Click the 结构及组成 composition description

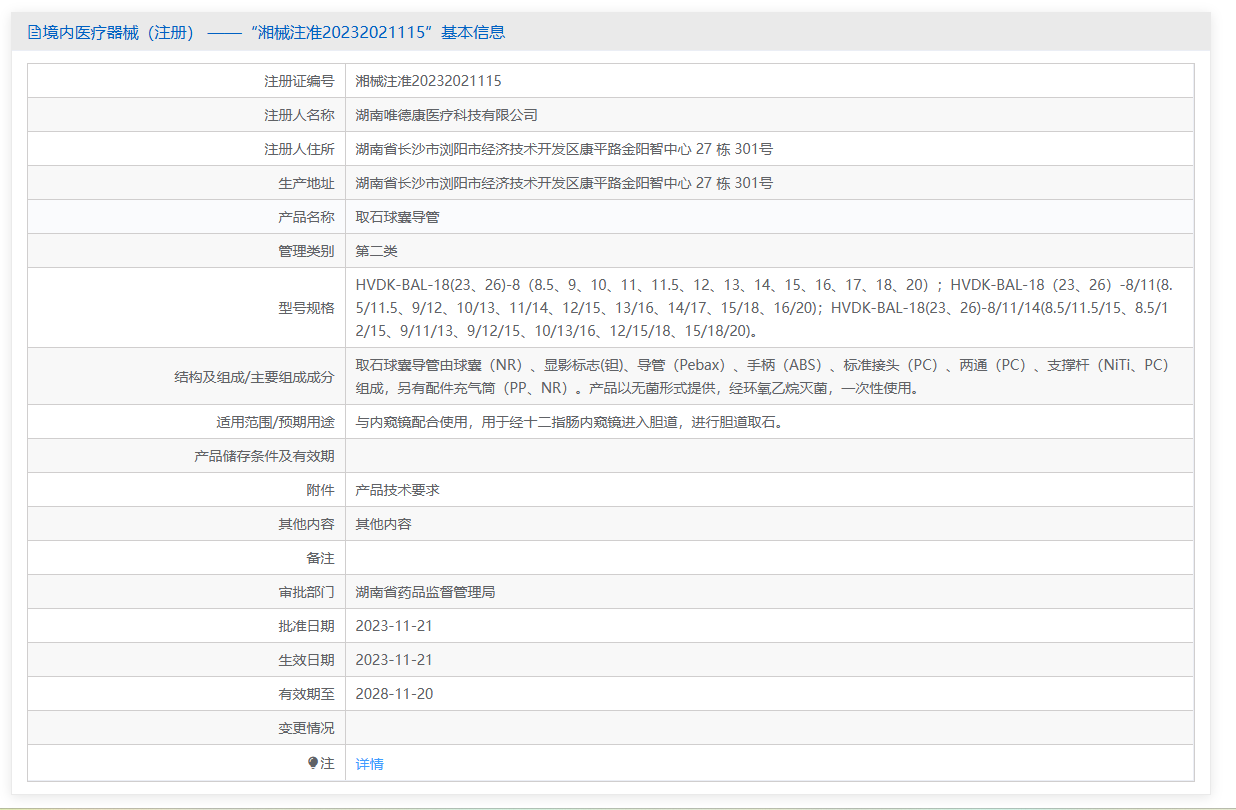[x=762, y=376]
